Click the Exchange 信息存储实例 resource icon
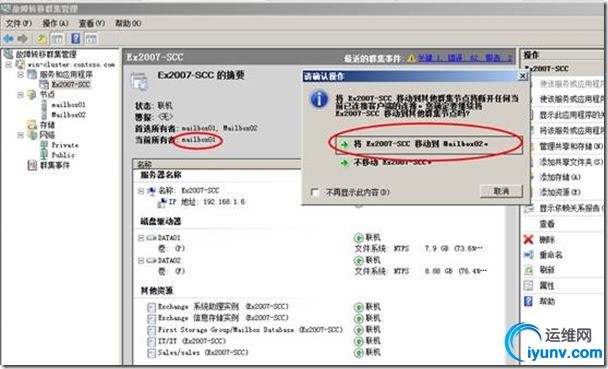Viewport: 608px width, 369px height. point(151,319)
